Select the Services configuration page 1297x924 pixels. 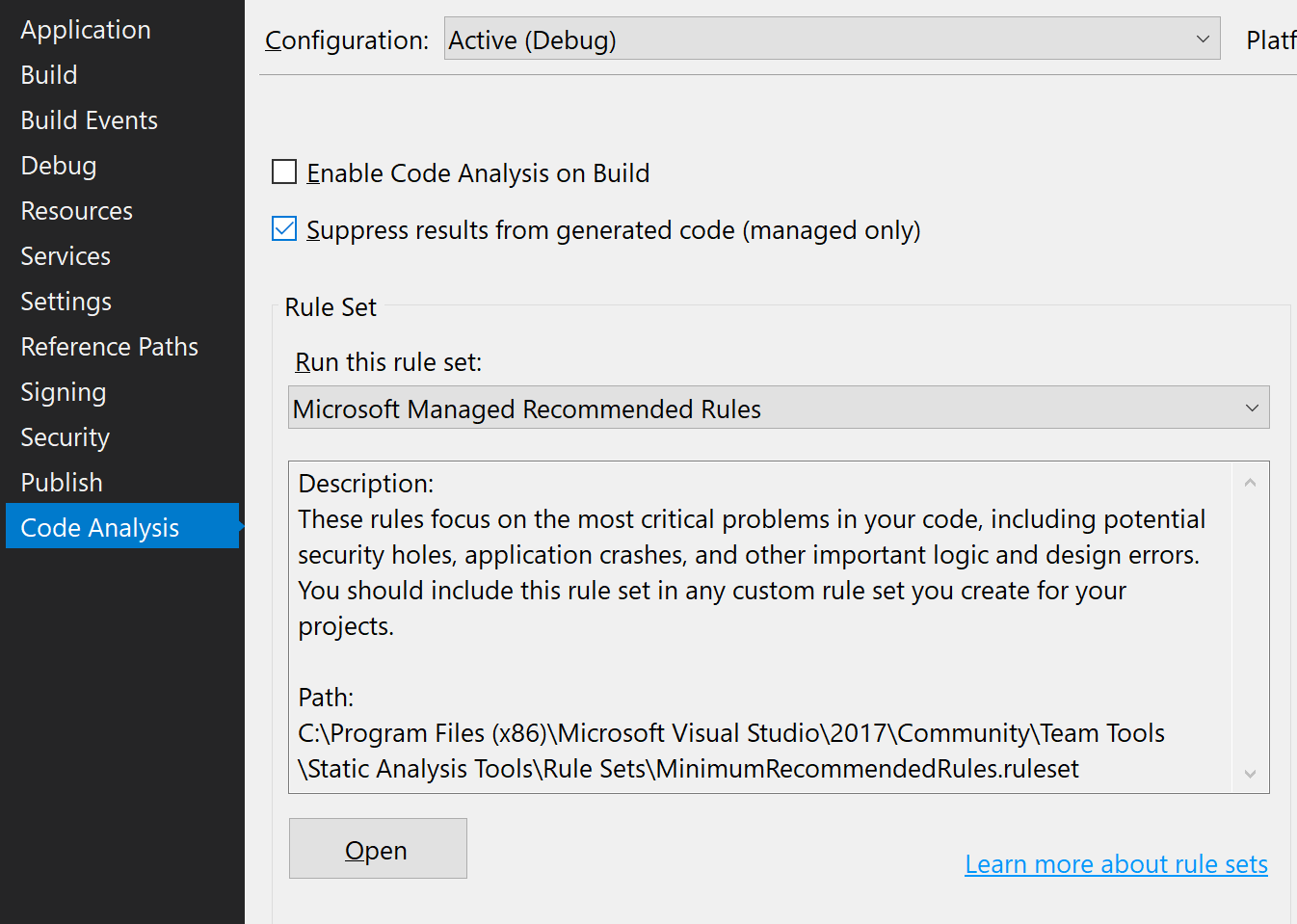(65, 255)
